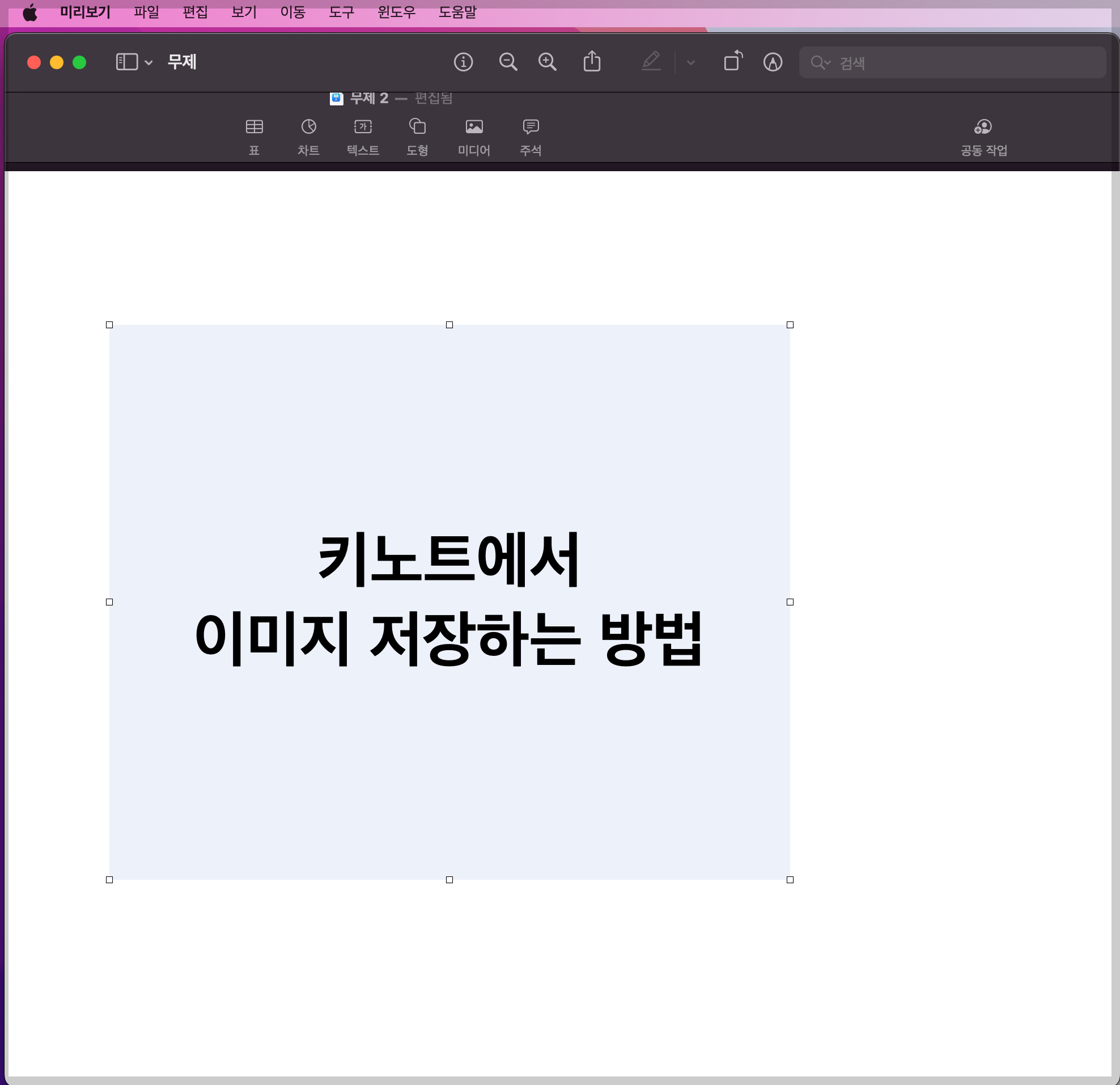Open the Share icon in the toolbar

[592, 61]
